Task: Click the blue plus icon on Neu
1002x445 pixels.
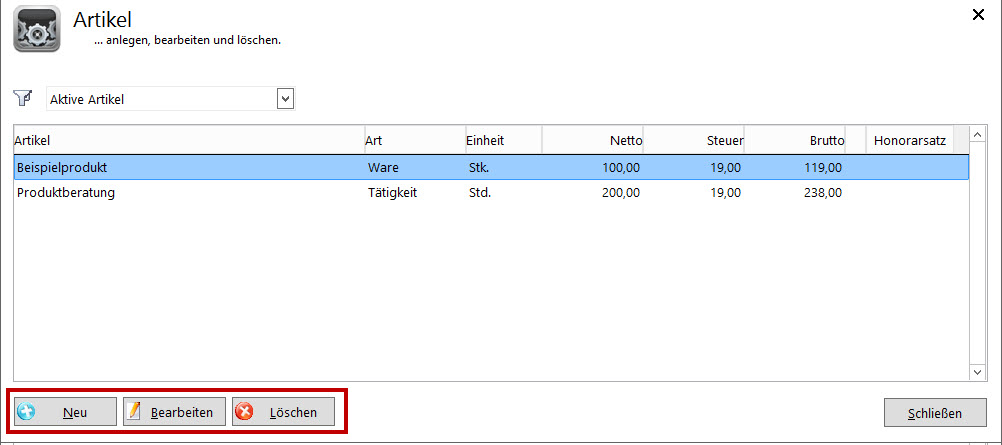Action: pyautogui.click(x=27, y=412)
